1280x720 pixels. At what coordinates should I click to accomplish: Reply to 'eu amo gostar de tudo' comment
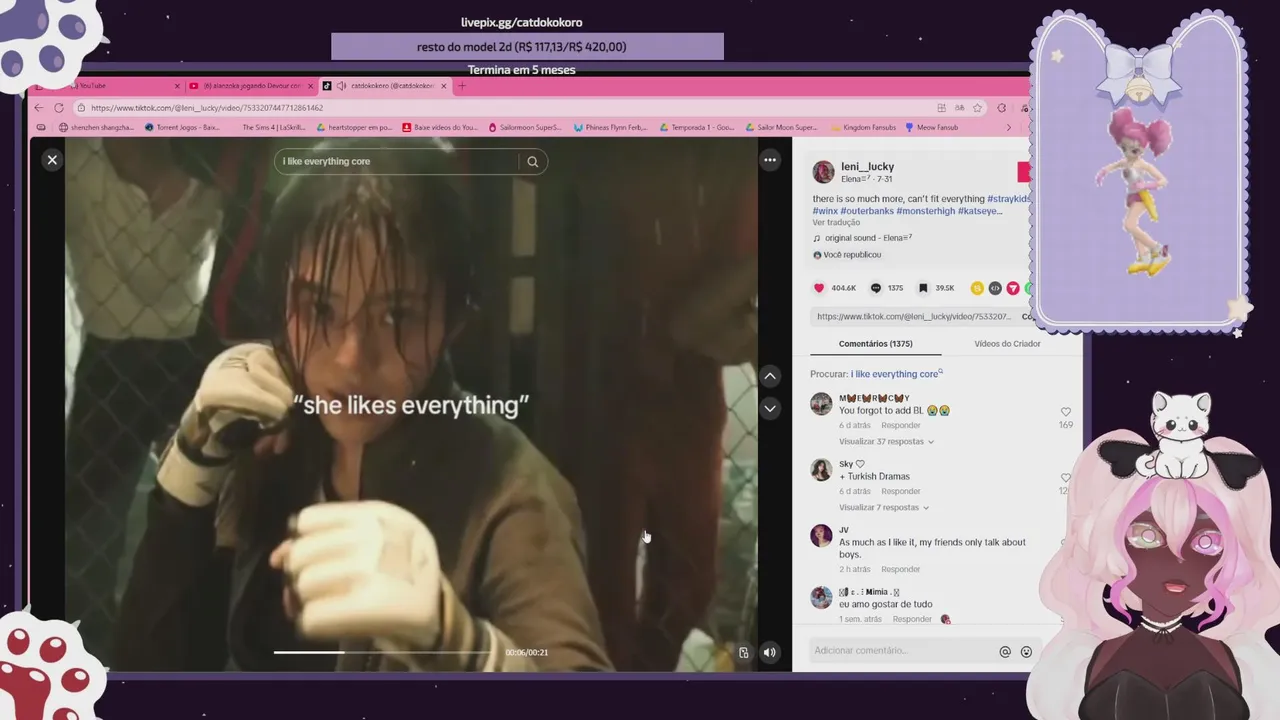pos(912,620)
